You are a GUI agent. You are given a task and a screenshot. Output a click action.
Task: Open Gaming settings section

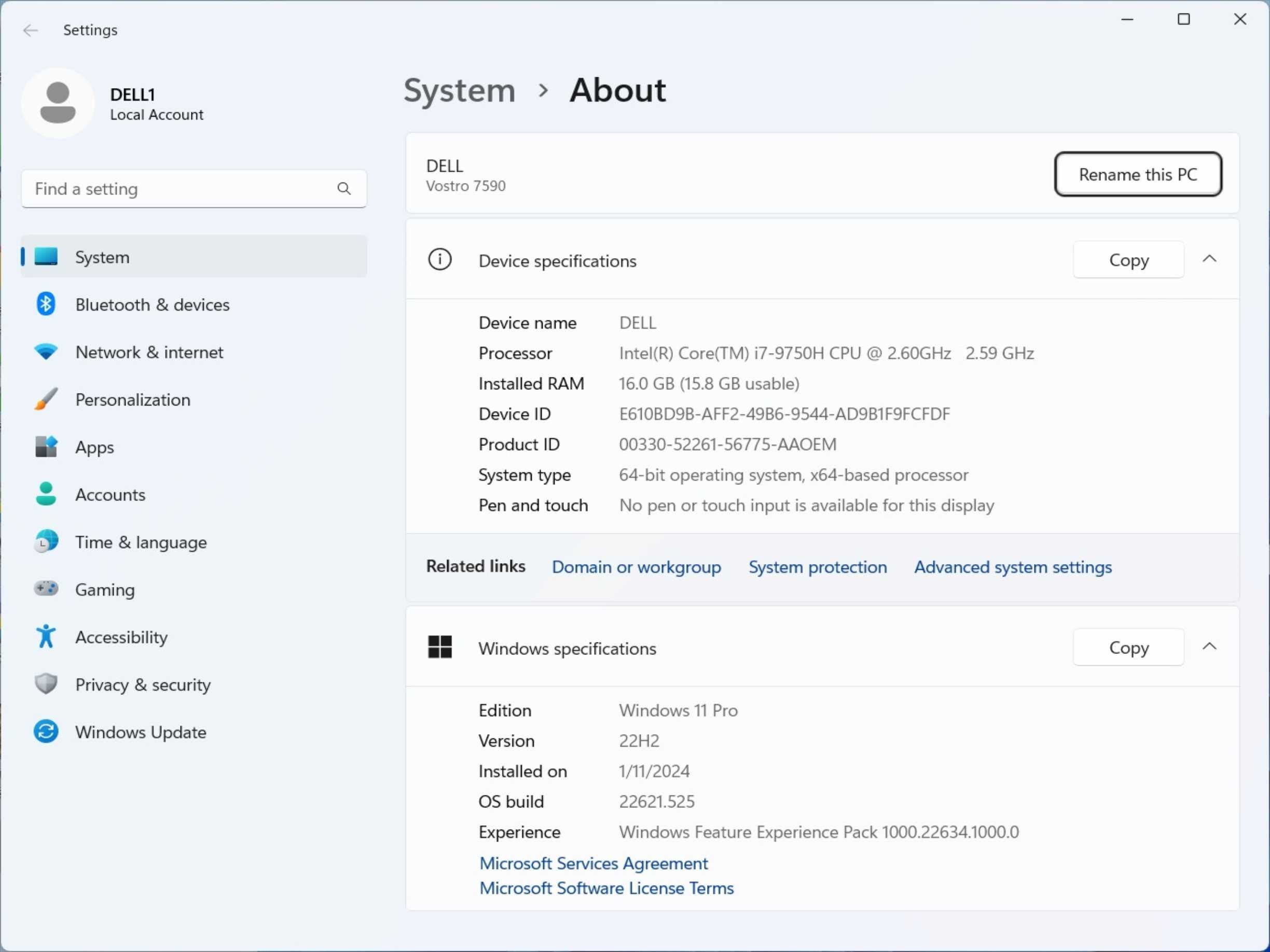click(x=105, y=589)
